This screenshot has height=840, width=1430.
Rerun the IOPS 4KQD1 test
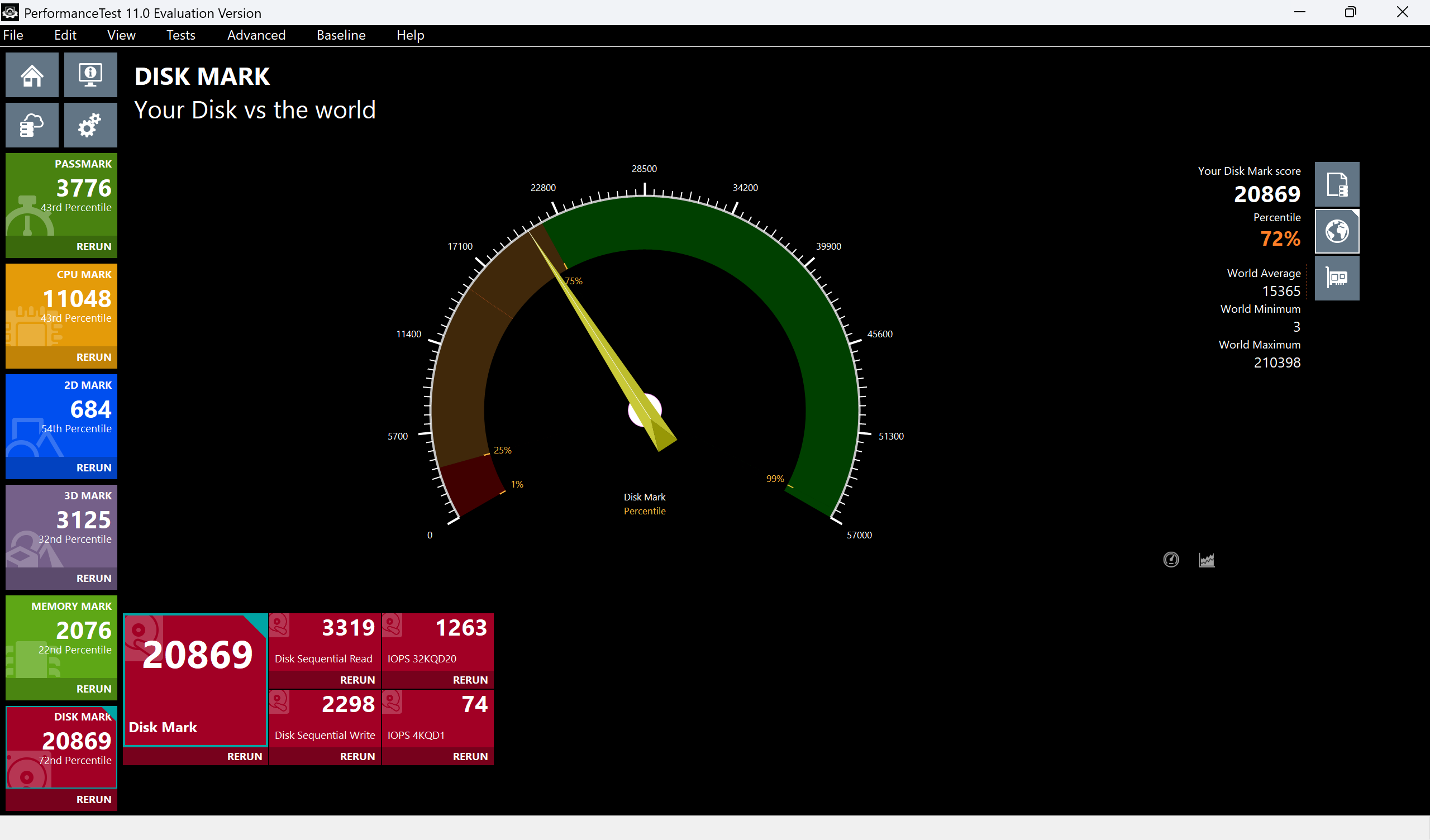470,756
